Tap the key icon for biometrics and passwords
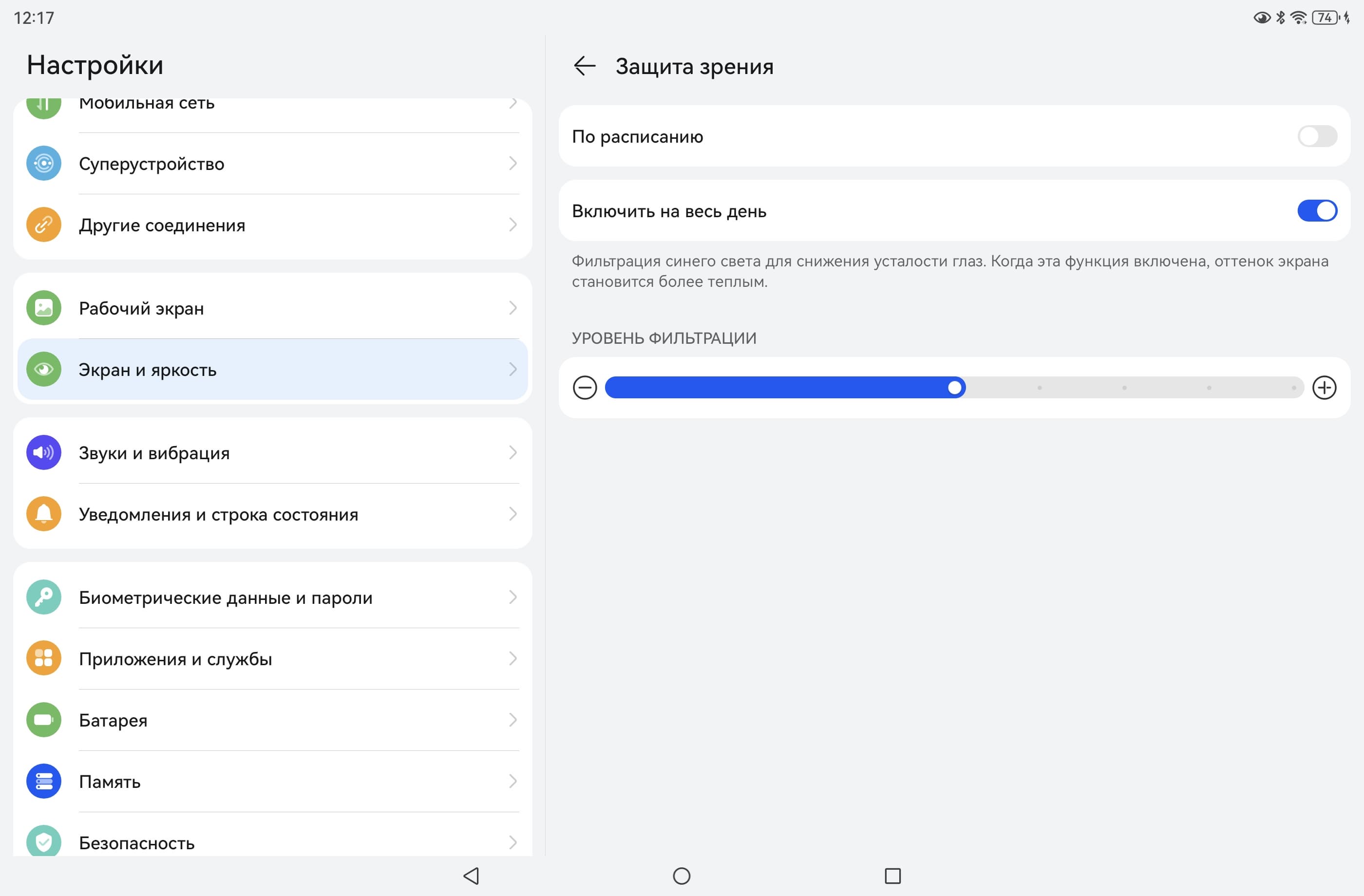 click(43, 597)
